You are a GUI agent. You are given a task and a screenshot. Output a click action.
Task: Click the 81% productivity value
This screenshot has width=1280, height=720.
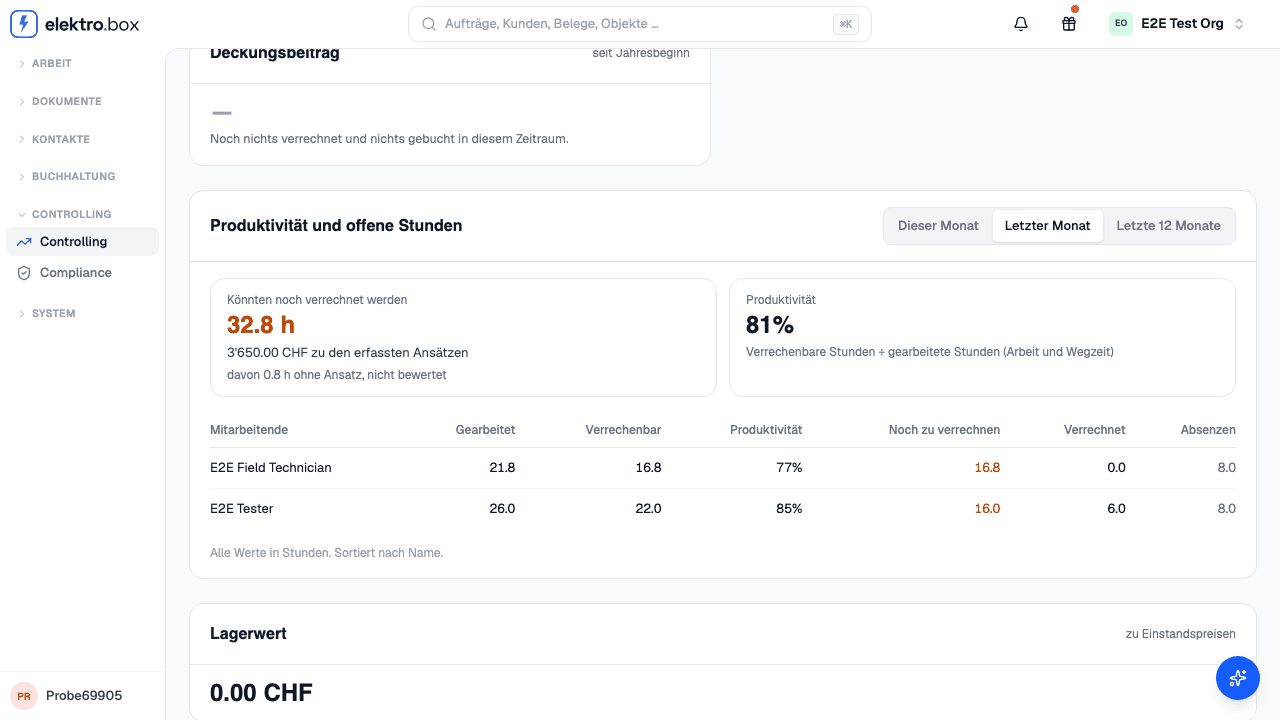pyautogui.click(x=770, y=325)
